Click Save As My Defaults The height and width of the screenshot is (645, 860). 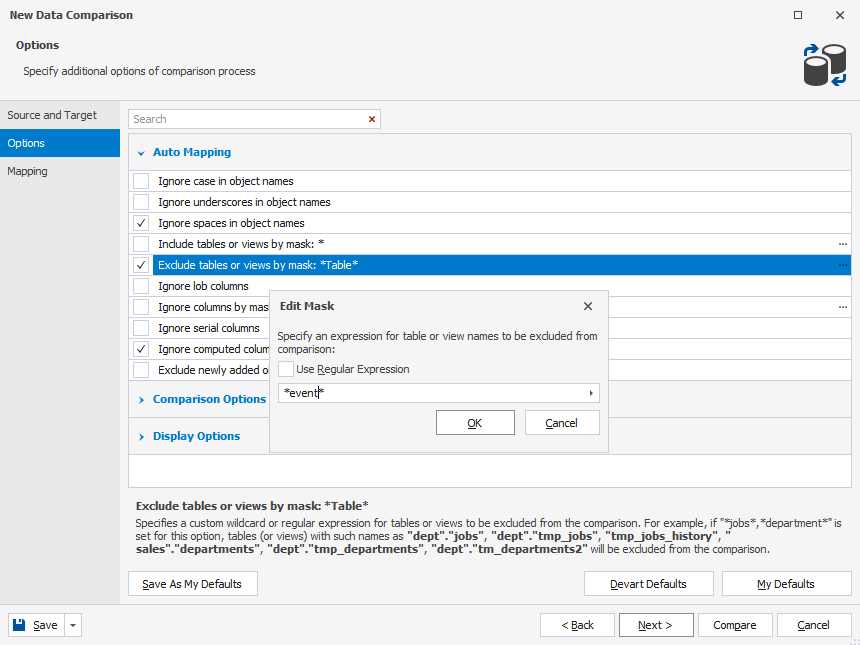[x=193, y=584]
